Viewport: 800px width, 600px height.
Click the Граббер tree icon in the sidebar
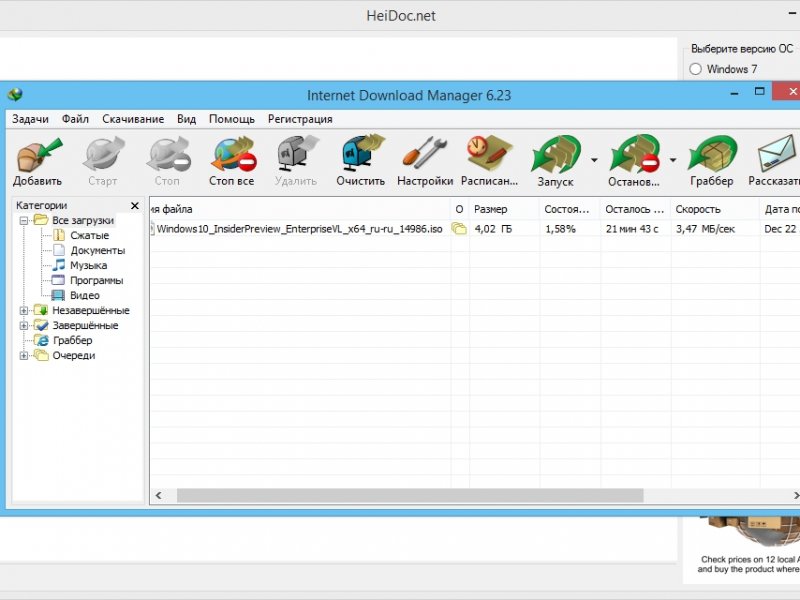[41, 340]
